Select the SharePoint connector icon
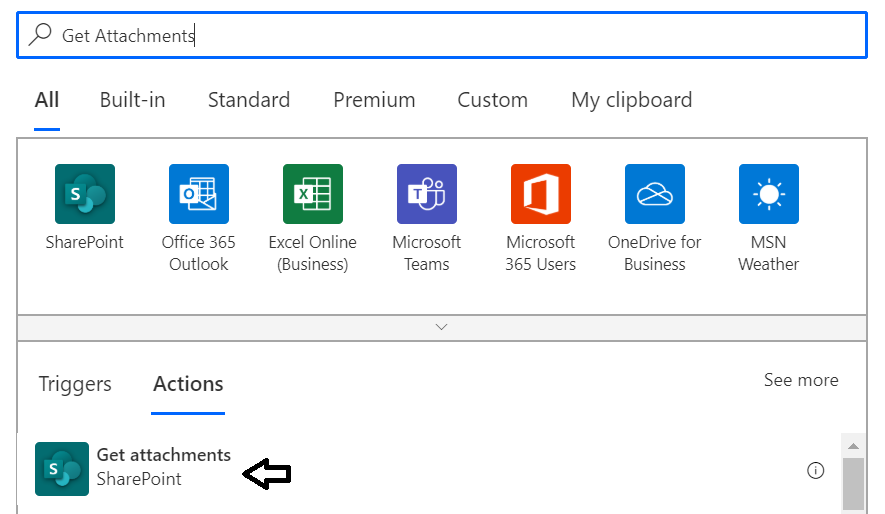Viewport: 885px width, 514px height. tap(85, 194)
